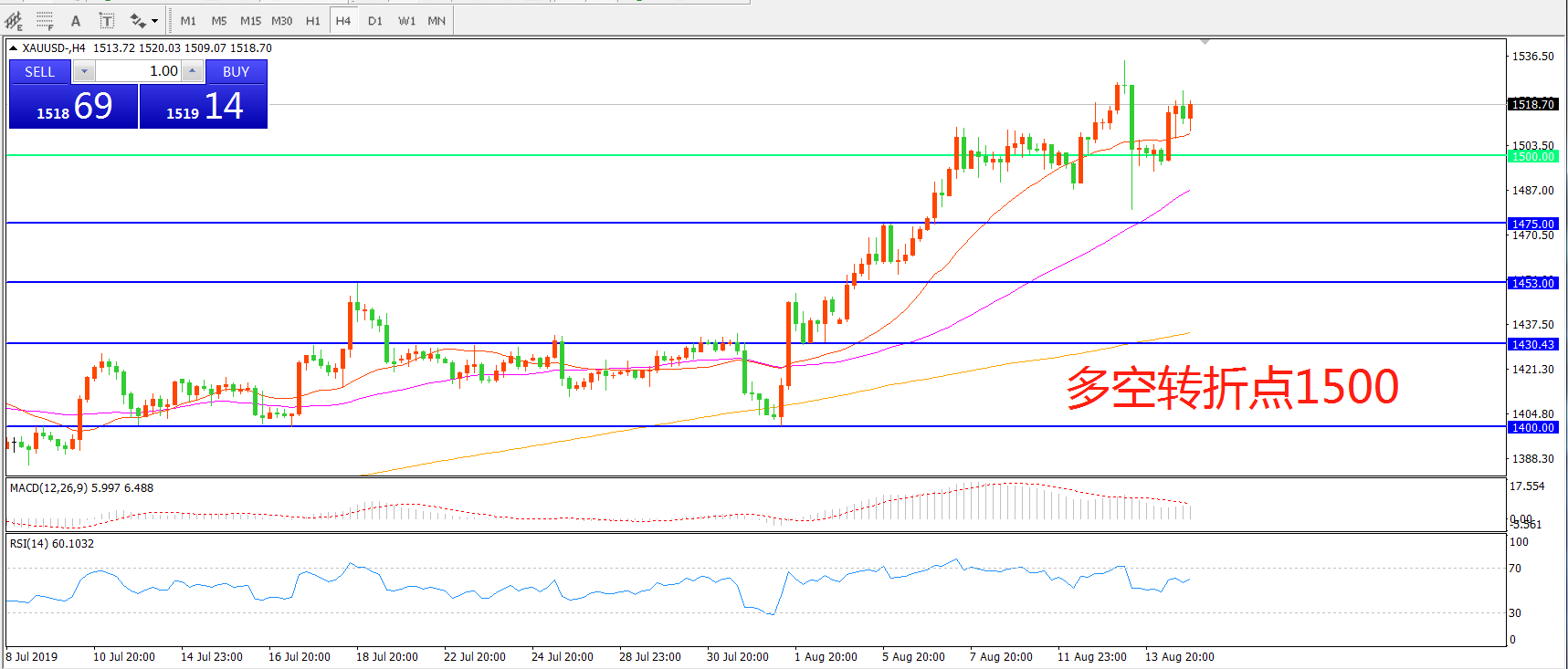Screen dimensions: 1568x669
Task: Click the green 1500.00 price level label
Action: (1532, 157)
